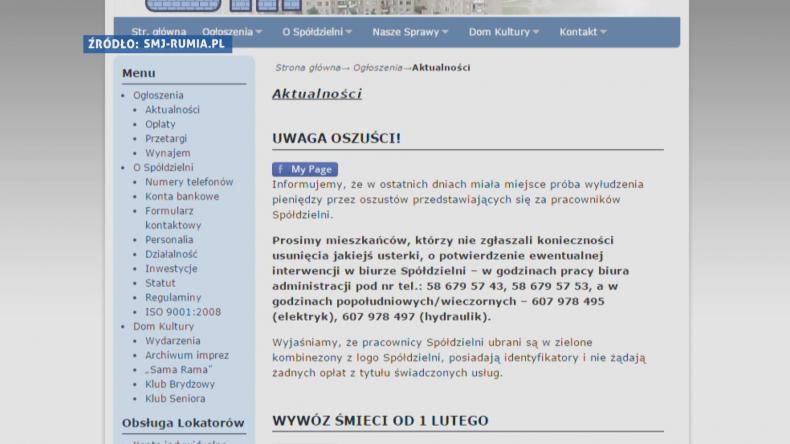
Task: Open ISO 9001:2008 sidebar link
Action: pyautogui.click(x=183, y=312)
